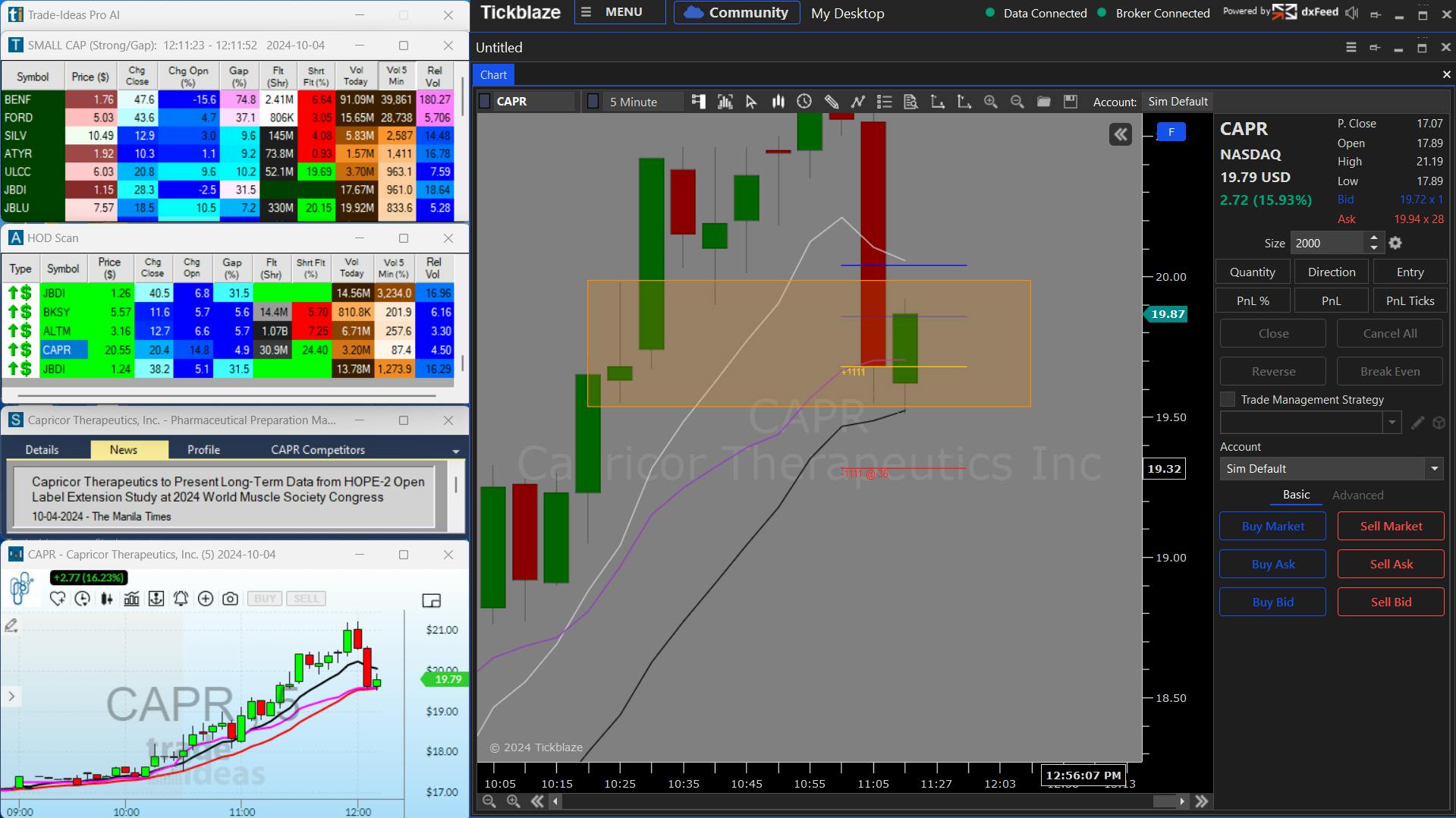Toggle the Quantity display button
This screenshot has height=818, width=1456.
click(1253, 272)
